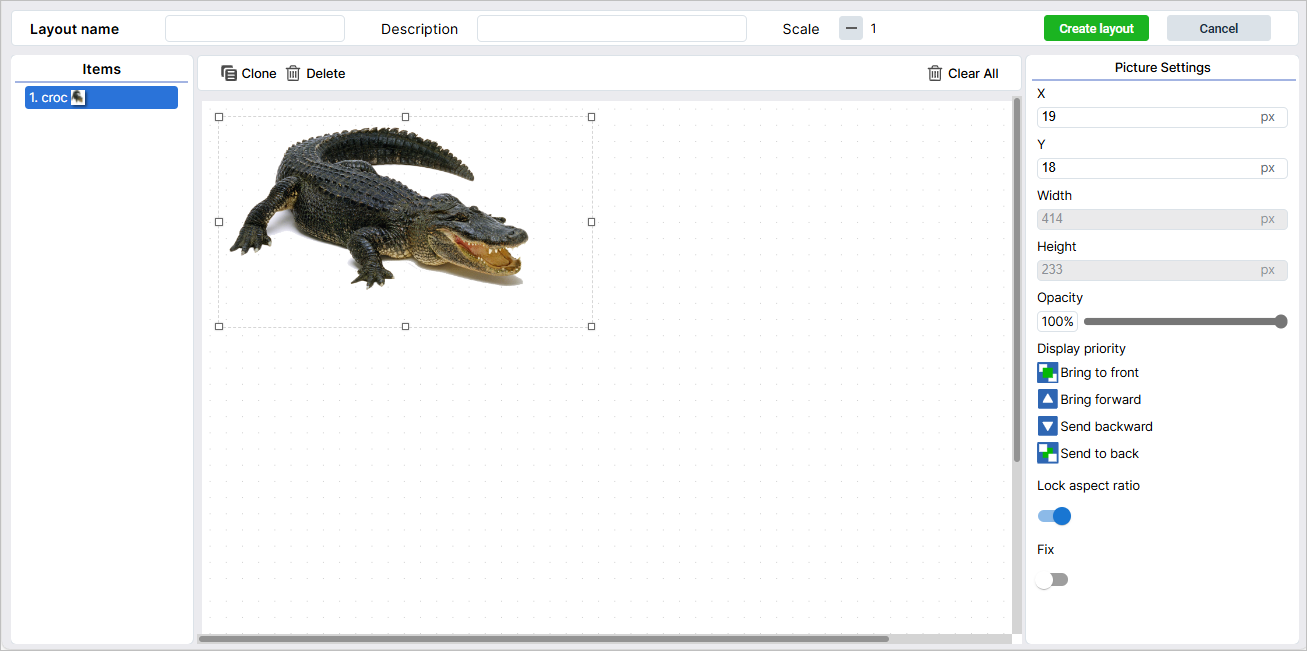
Task: Click the Bring forward arrow icon
Action: click(x=1047, y=400)
